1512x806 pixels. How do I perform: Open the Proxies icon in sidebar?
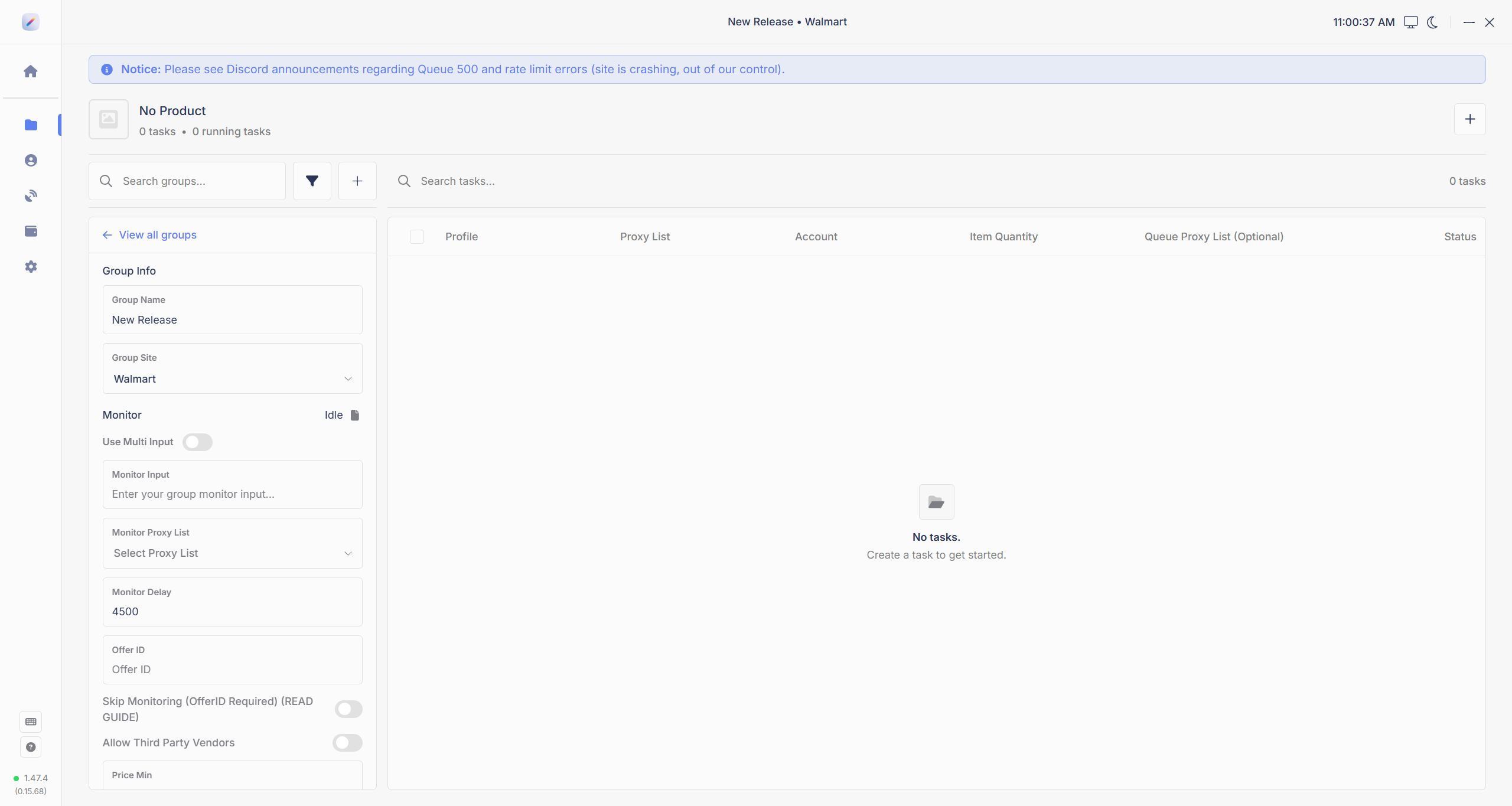tap(31, 196)
